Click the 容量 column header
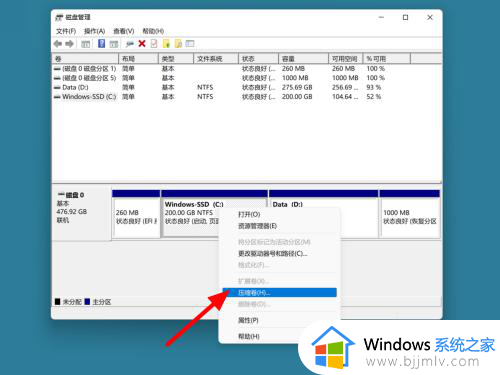Viewport: 500px width, 375px height. click(x=304, y=59)
